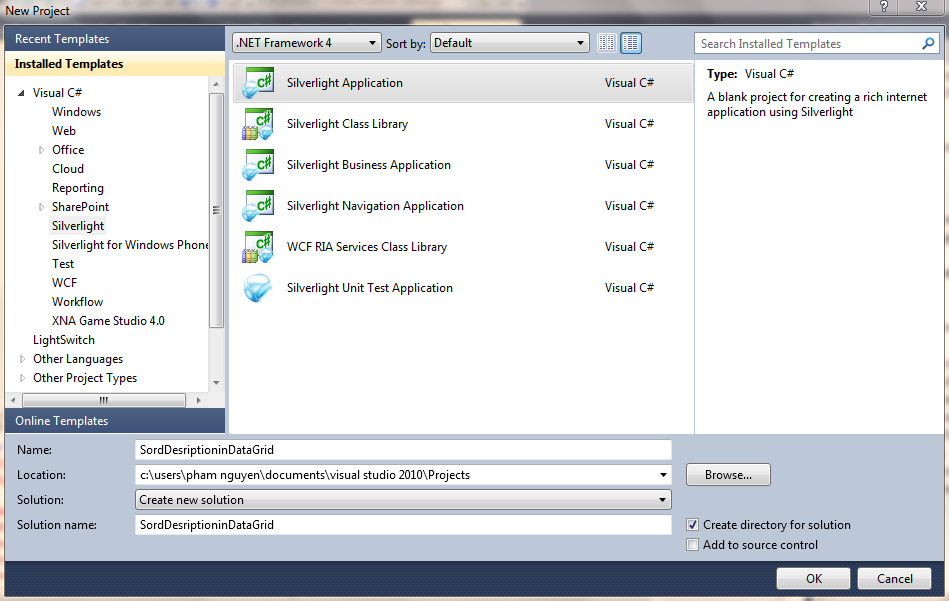Select WCF RIA Services Class Library icon

[258, 247]
